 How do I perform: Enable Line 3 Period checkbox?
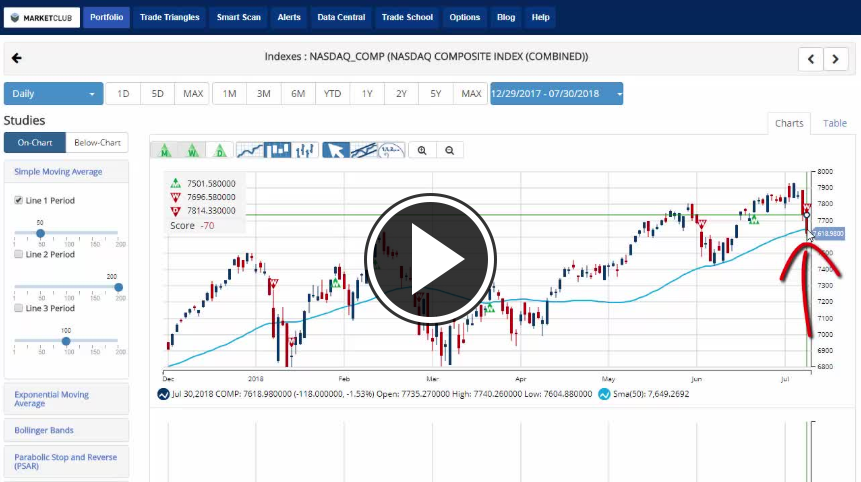(x=18, y=307)
